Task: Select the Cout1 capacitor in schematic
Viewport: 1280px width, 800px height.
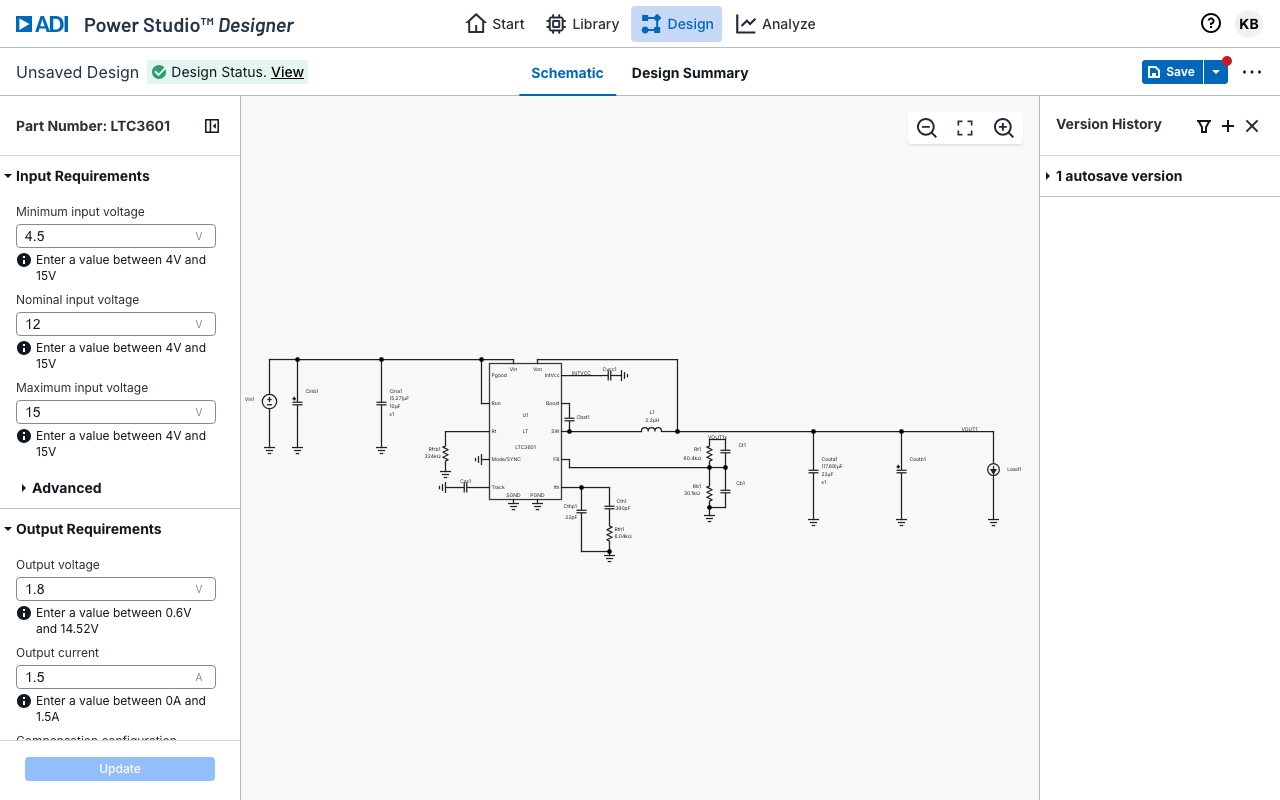Action: coord(813,471)
